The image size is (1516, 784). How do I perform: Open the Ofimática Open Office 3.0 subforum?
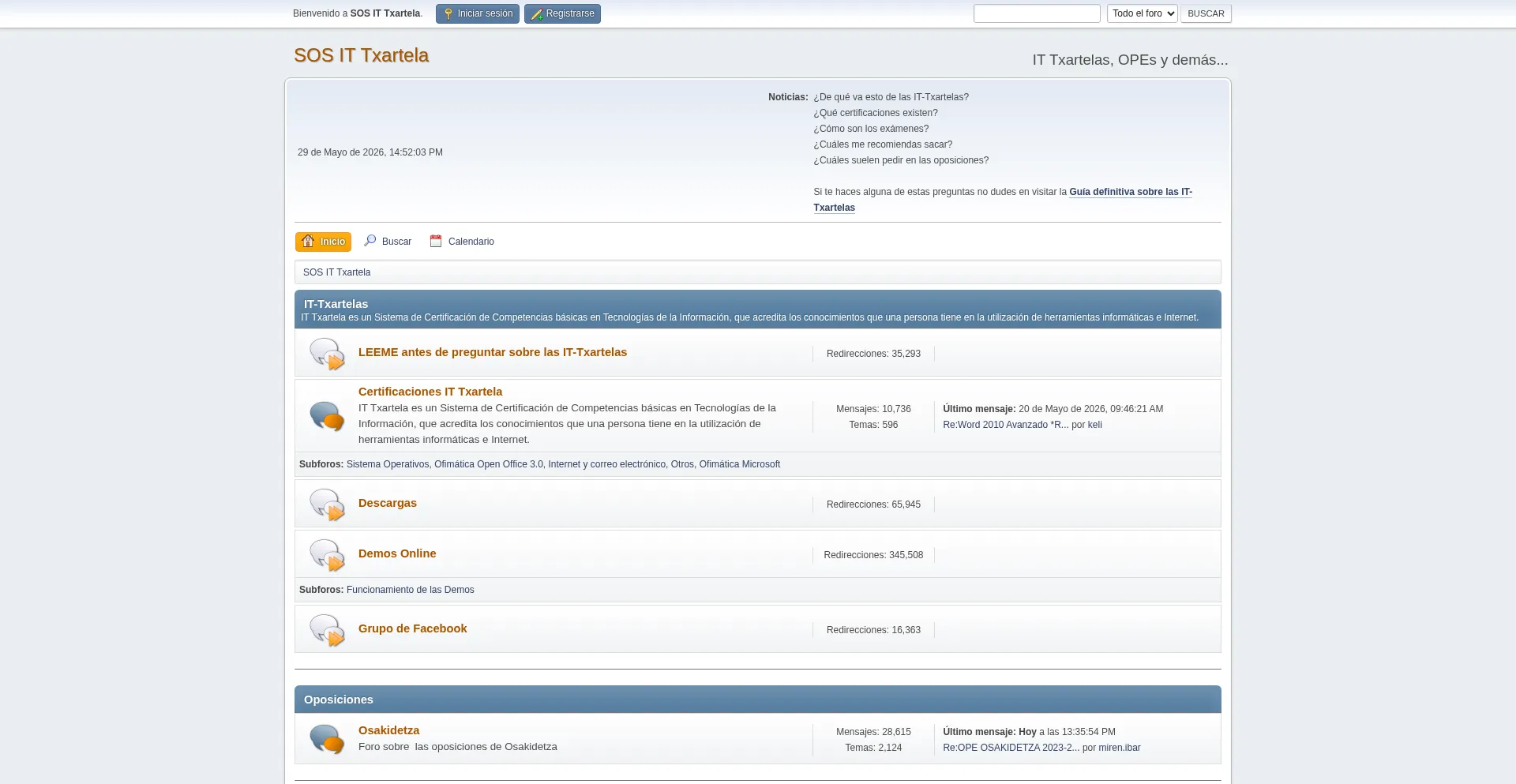(489, 464)
